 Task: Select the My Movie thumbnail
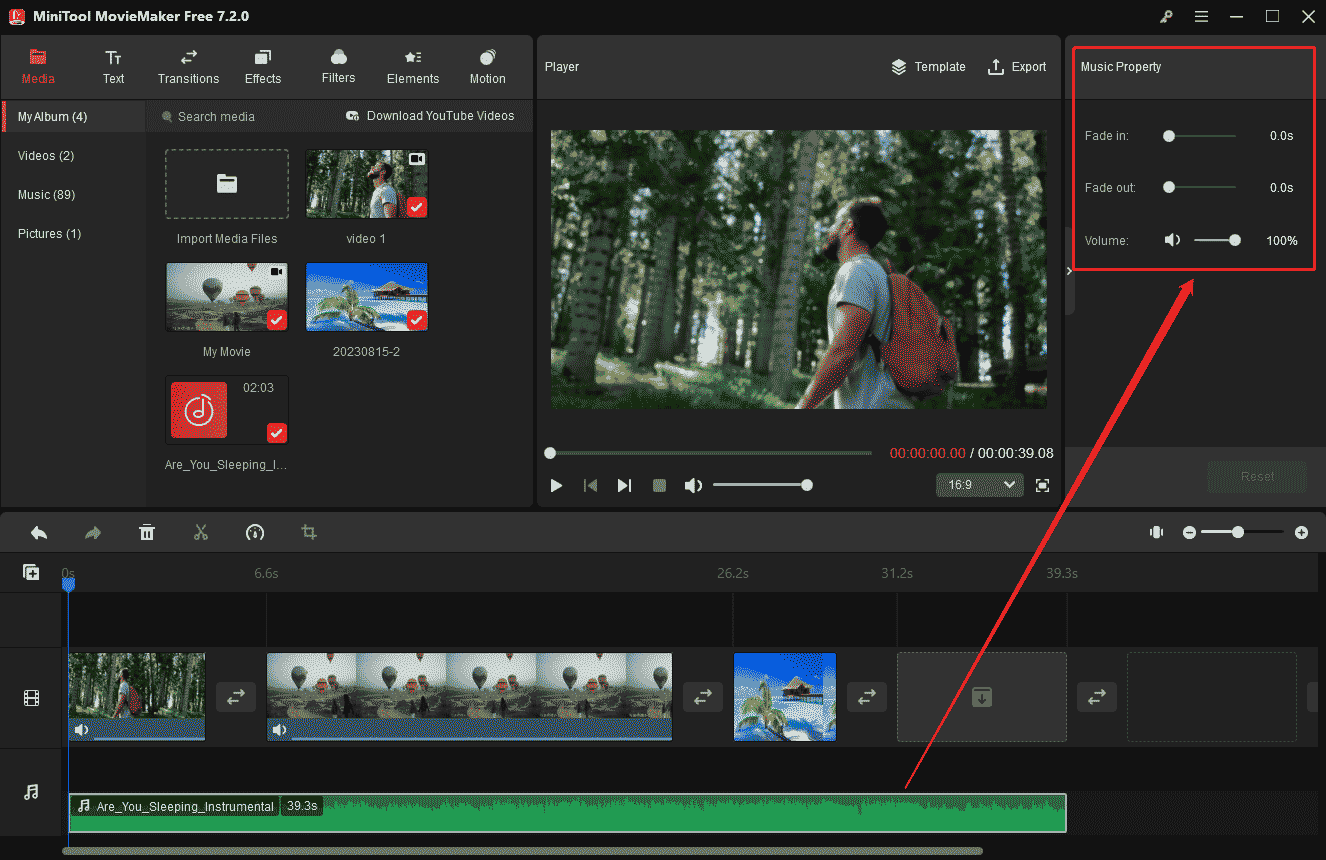point(227,297)
